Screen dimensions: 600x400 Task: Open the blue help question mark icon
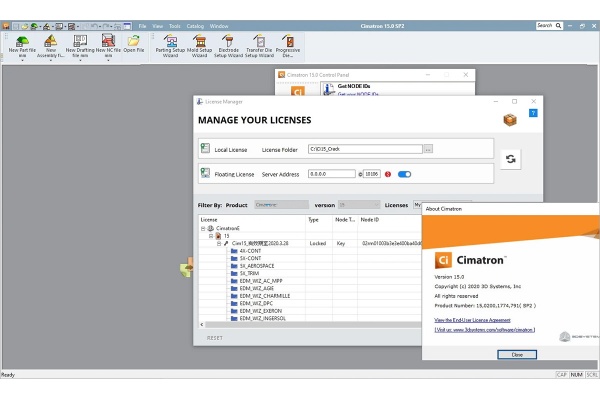(x=533, y=113)
